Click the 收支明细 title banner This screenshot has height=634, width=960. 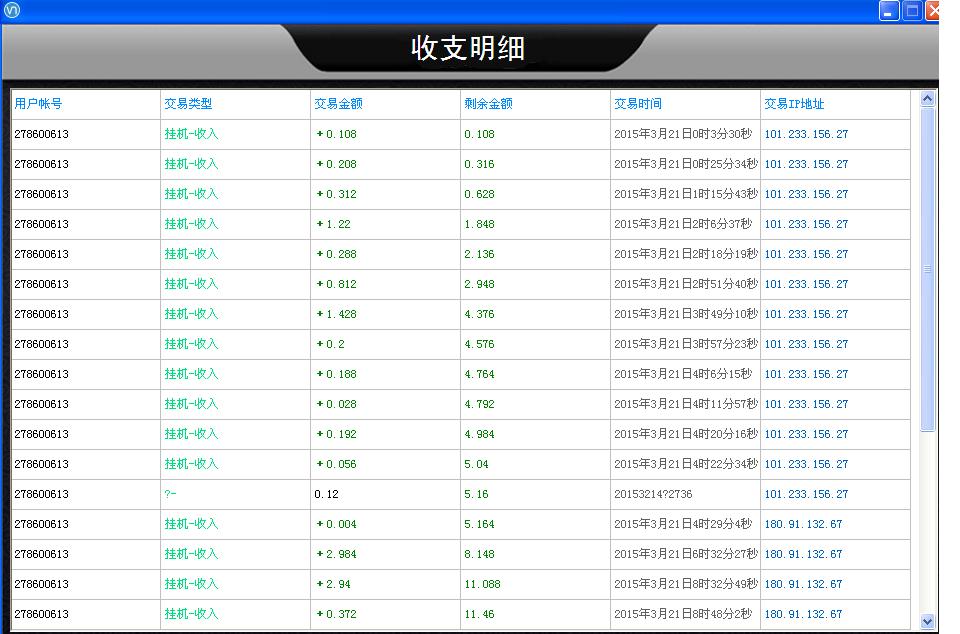pos(470,48)
